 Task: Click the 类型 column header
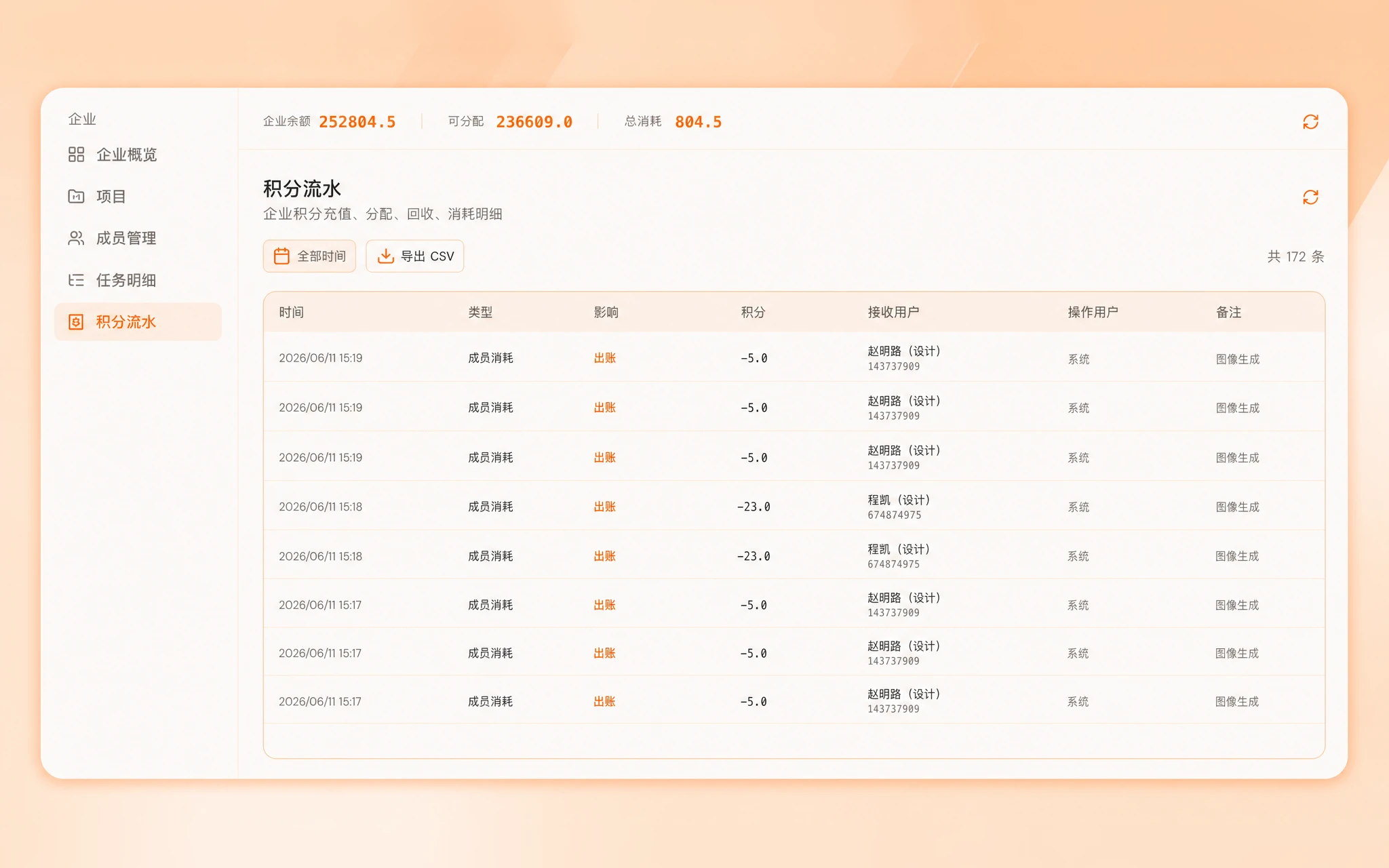coord(480,312)
